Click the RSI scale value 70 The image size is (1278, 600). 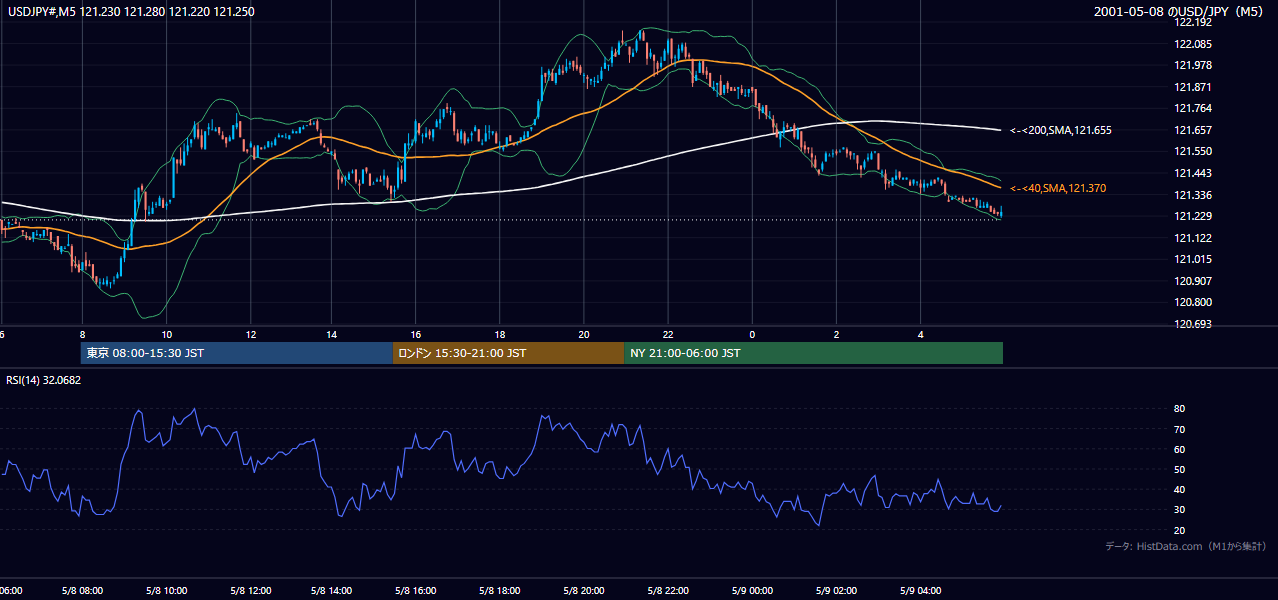pos(1180,429)
